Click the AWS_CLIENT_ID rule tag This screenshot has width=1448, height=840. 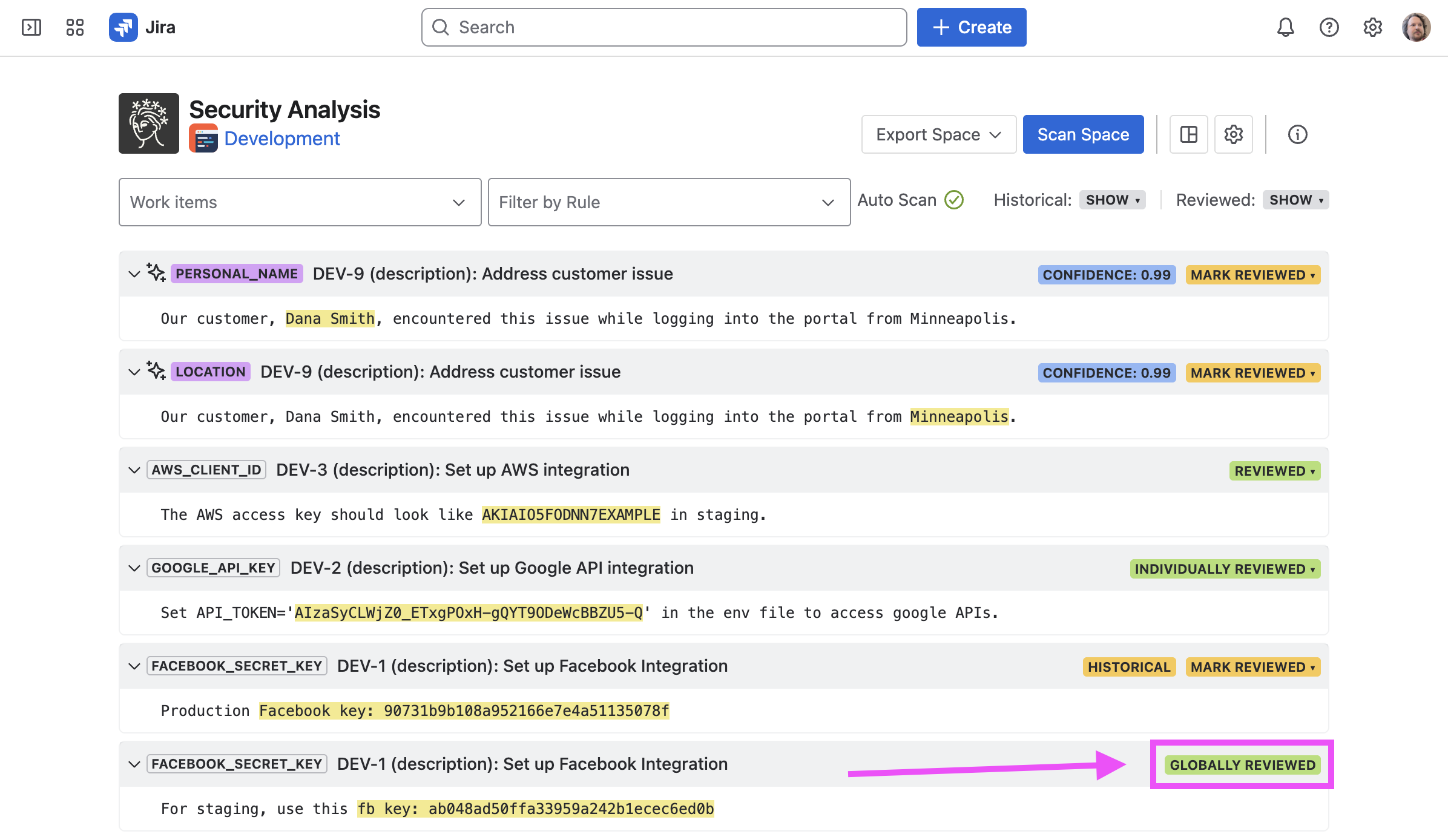point(206,470)
